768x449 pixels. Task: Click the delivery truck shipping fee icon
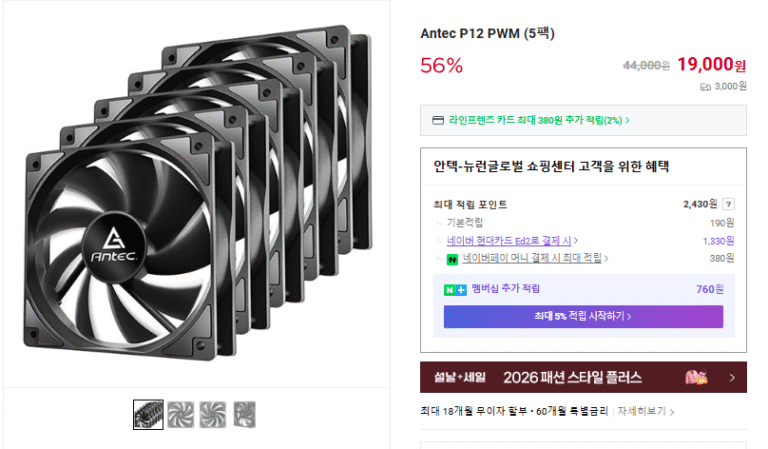point(705,87)
